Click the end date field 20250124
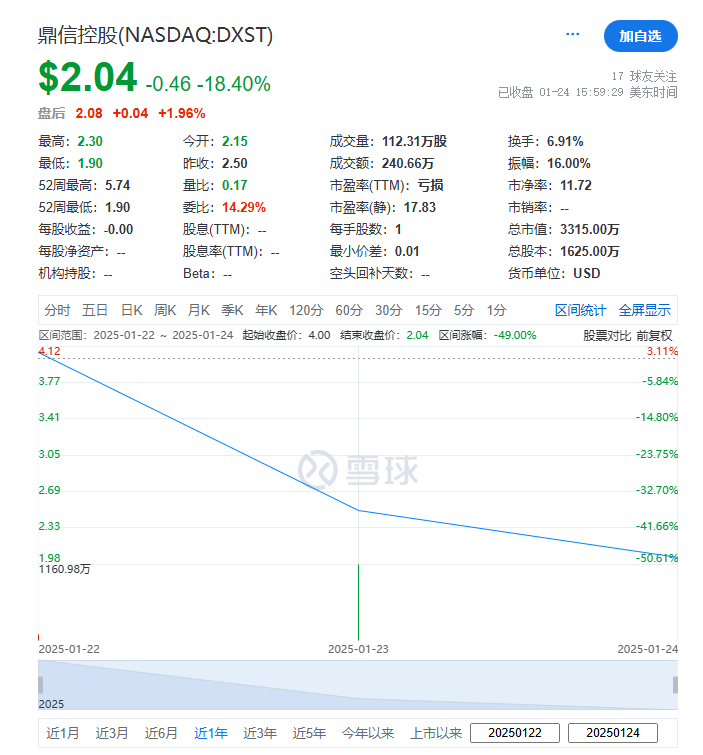Viewport: 703px width, 755px height. [x=612, y=733]
